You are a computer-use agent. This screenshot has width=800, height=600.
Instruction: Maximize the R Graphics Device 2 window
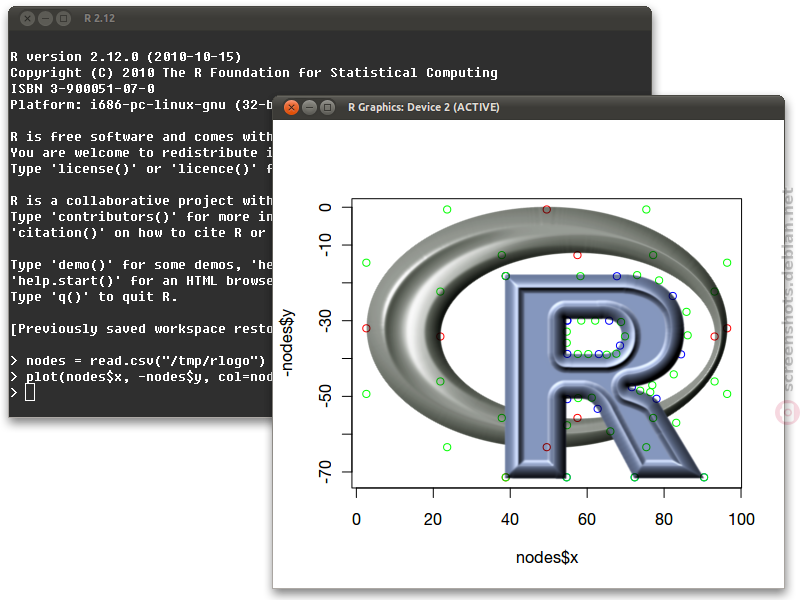[x=328, y=108]
